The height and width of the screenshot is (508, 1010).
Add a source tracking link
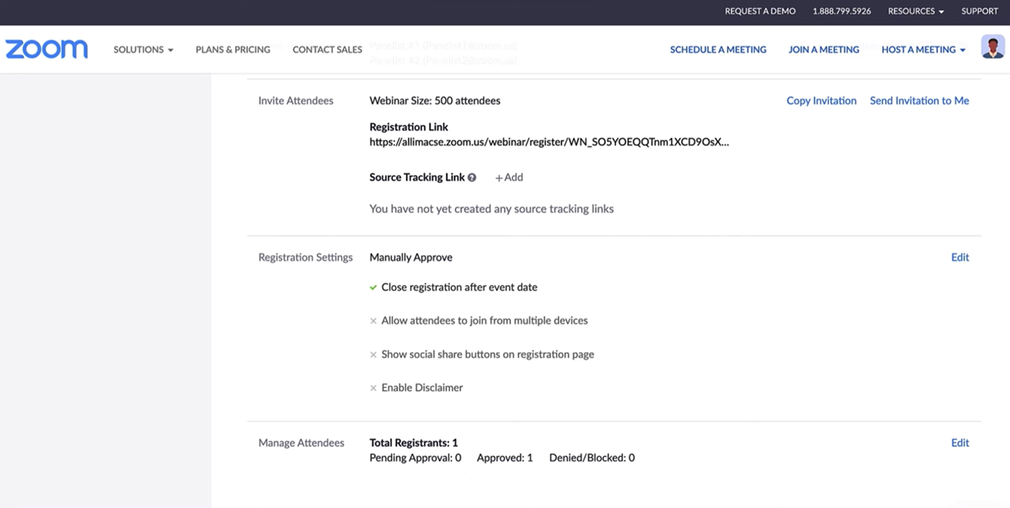(x=509, y=178)
